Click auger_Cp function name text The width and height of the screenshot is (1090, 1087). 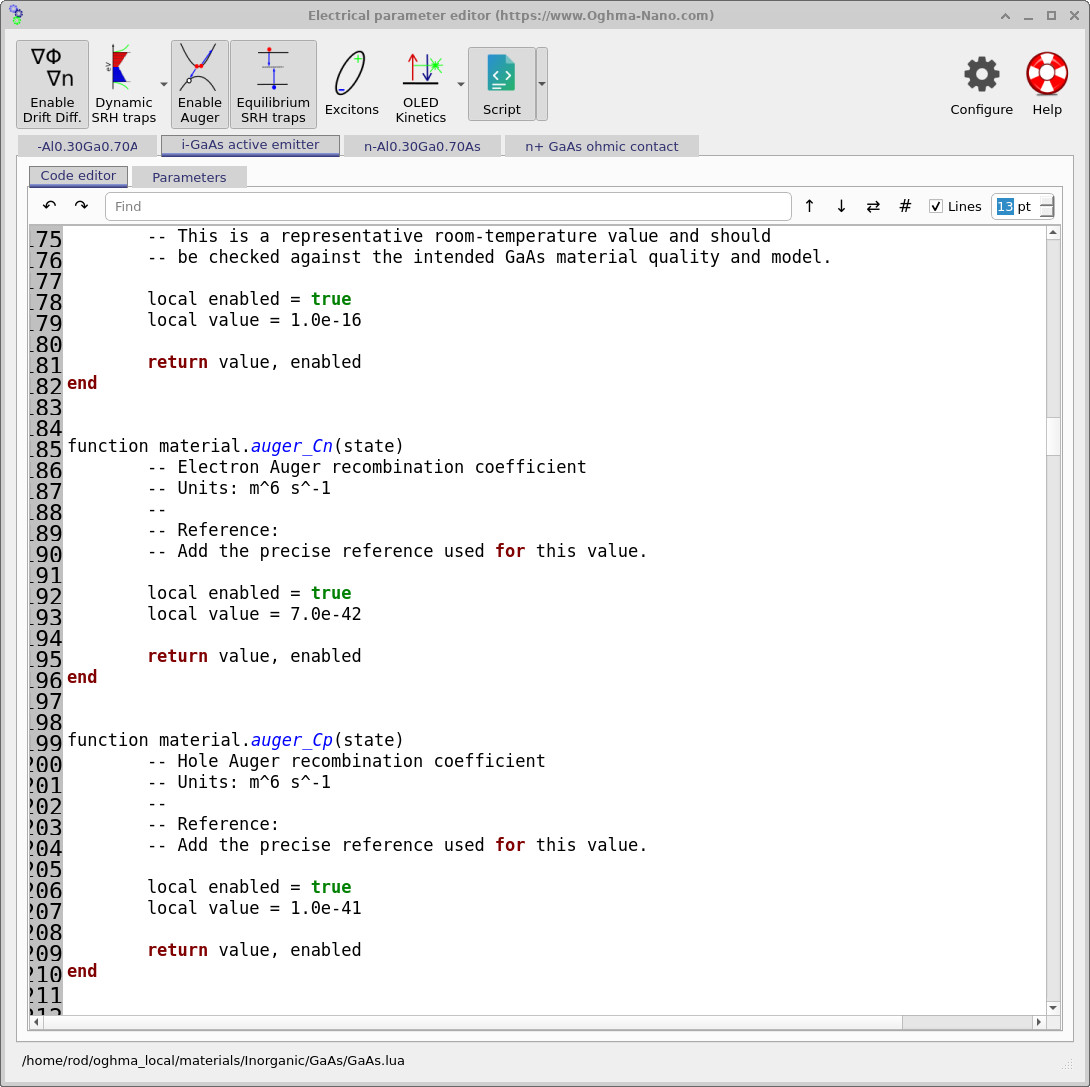291,739
